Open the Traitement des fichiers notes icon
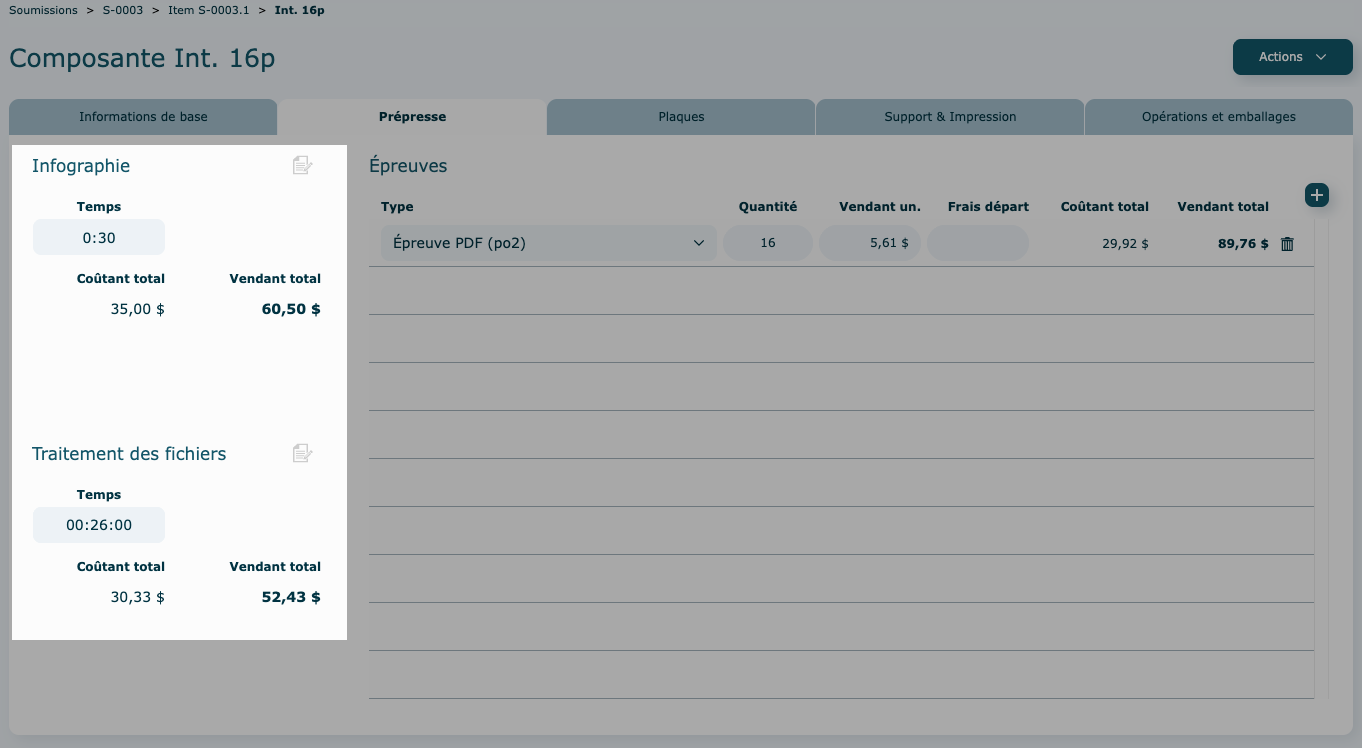This screenshot has height=748, width=1362. coord(302,454)
